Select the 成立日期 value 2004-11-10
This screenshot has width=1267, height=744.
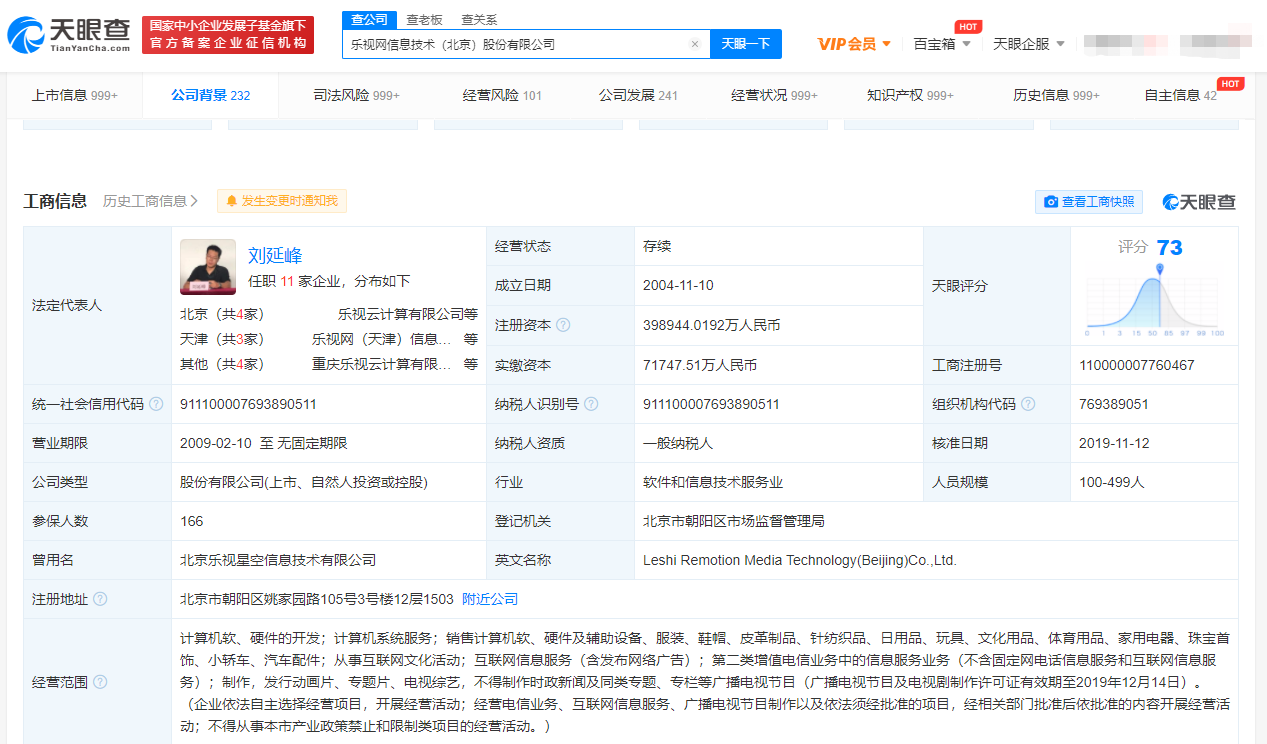pos(678,285)
